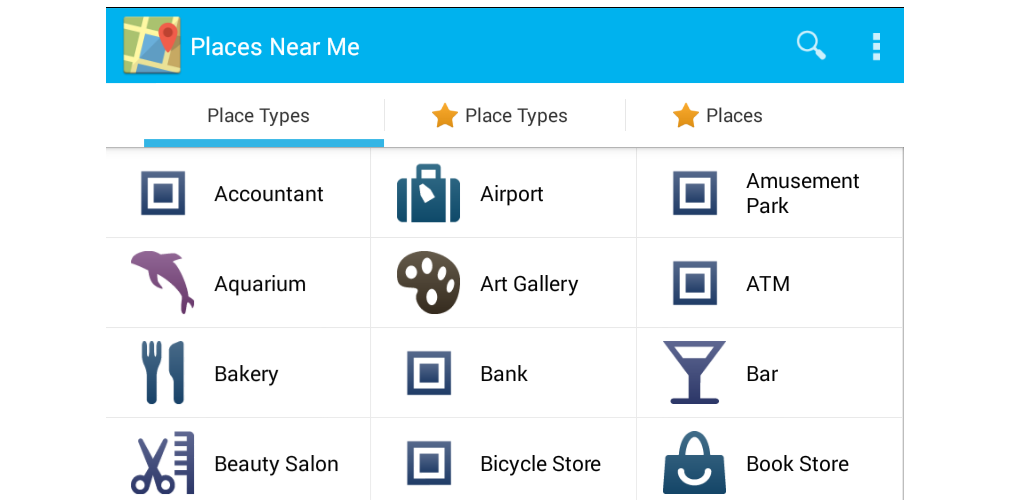Open the ATM place type
The height and width of the screenshot is (500, 1024).
pos(768,284)
